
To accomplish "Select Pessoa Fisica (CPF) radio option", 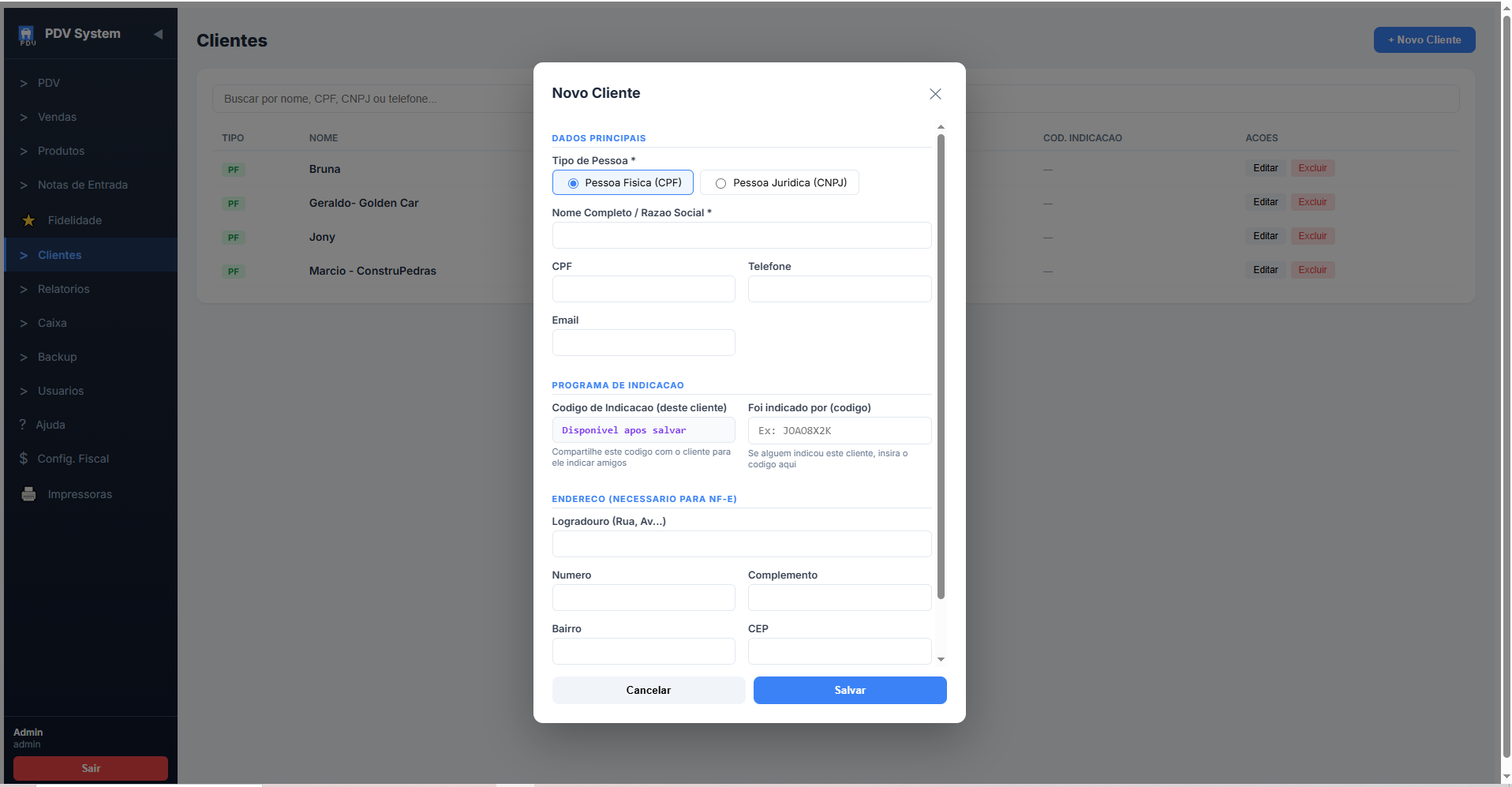I will [x=574, y=183].
